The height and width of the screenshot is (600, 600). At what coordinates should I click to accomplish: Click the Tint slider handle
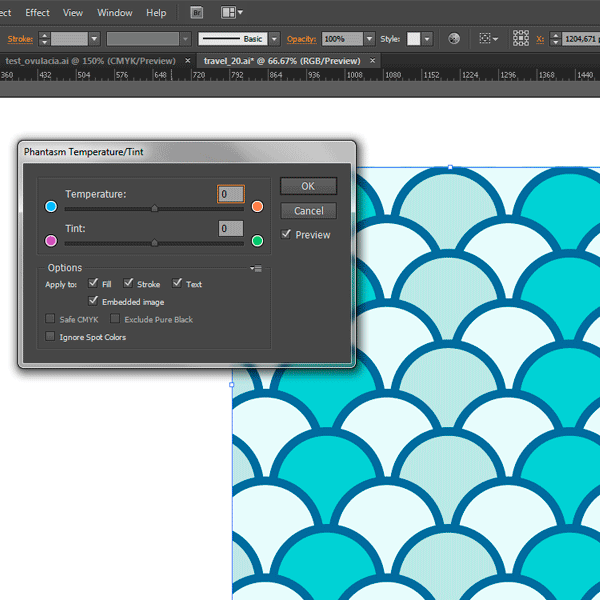point(155,243)
